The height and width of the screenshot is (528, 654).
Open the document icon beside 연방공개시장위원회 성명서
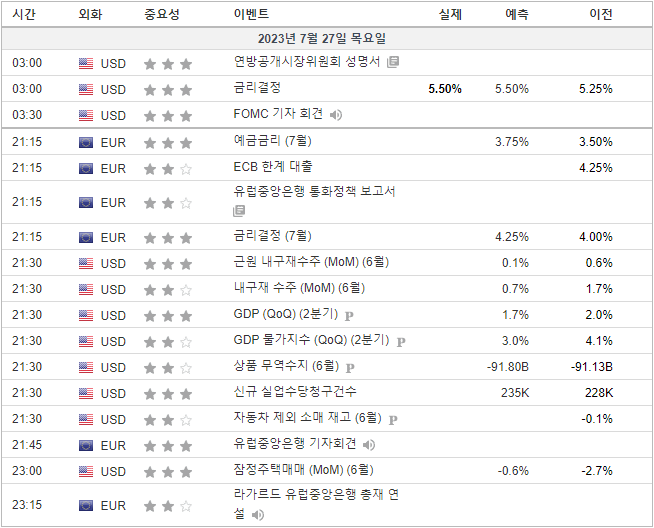point(393,62)
